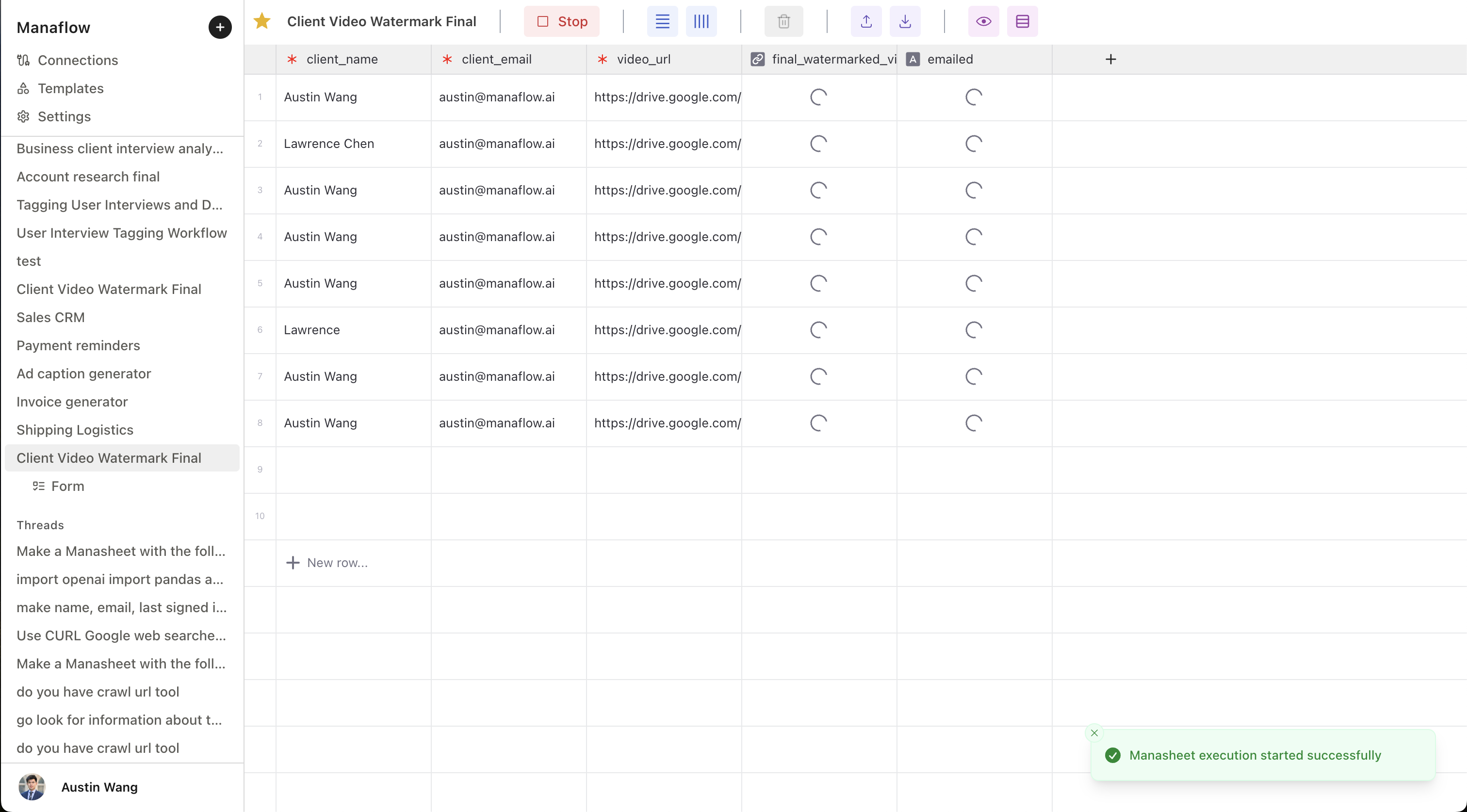
Task: Click the client_email column header
Action: pyautogui.click(x=509, y=59)
